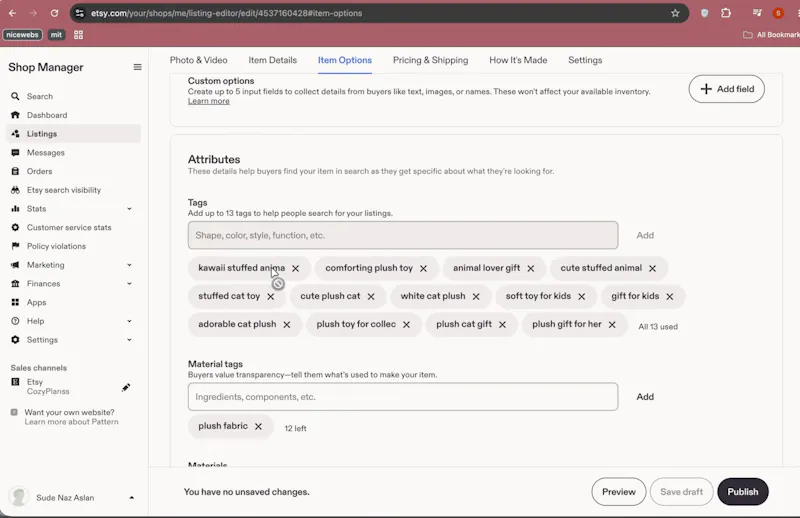The height and width of the screenshot is (518, 800).
Task: Expand the Stats menu chevron
Action: click(129, 209)
